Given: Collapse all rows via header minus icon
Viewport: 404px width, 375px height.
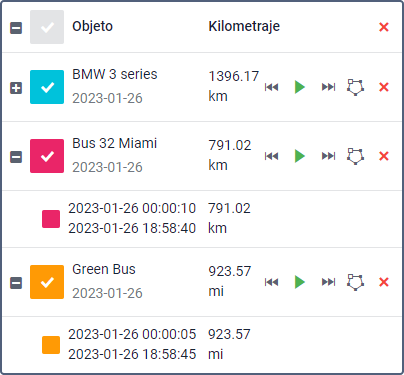Looking at the screenshot, I should tap(16, 28).
